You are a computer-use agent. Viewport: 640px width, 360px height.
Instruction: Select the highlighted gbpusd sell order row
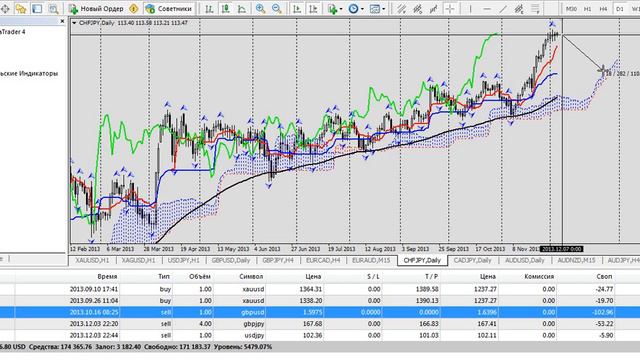point(320,312)
